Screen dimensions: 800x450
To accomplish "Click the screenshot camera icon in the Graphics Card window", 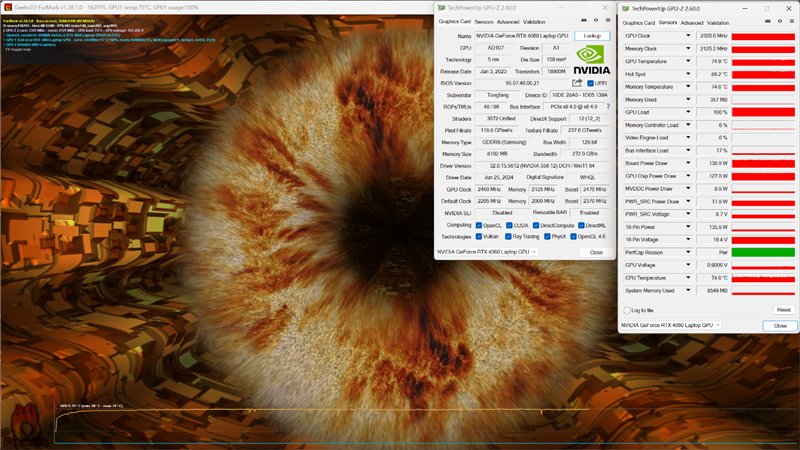I will click(584, 20).
